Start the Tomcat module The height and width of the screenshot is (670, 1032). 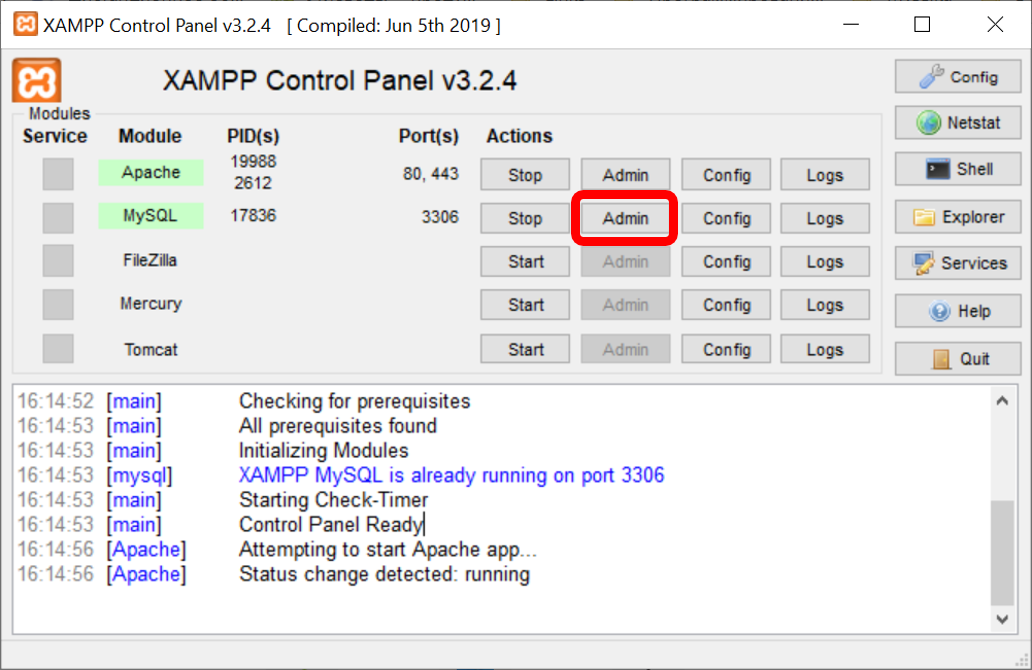(x=525, y=349)
